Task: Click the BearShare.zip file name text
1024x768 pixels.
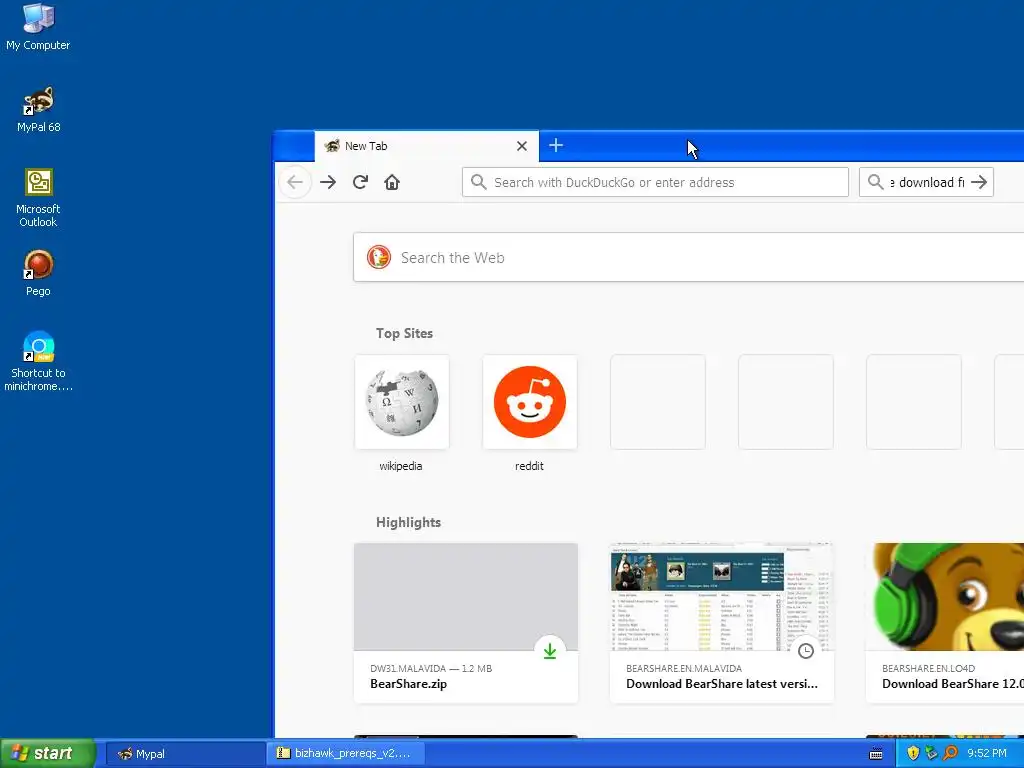Action: [x=408, y=684]
